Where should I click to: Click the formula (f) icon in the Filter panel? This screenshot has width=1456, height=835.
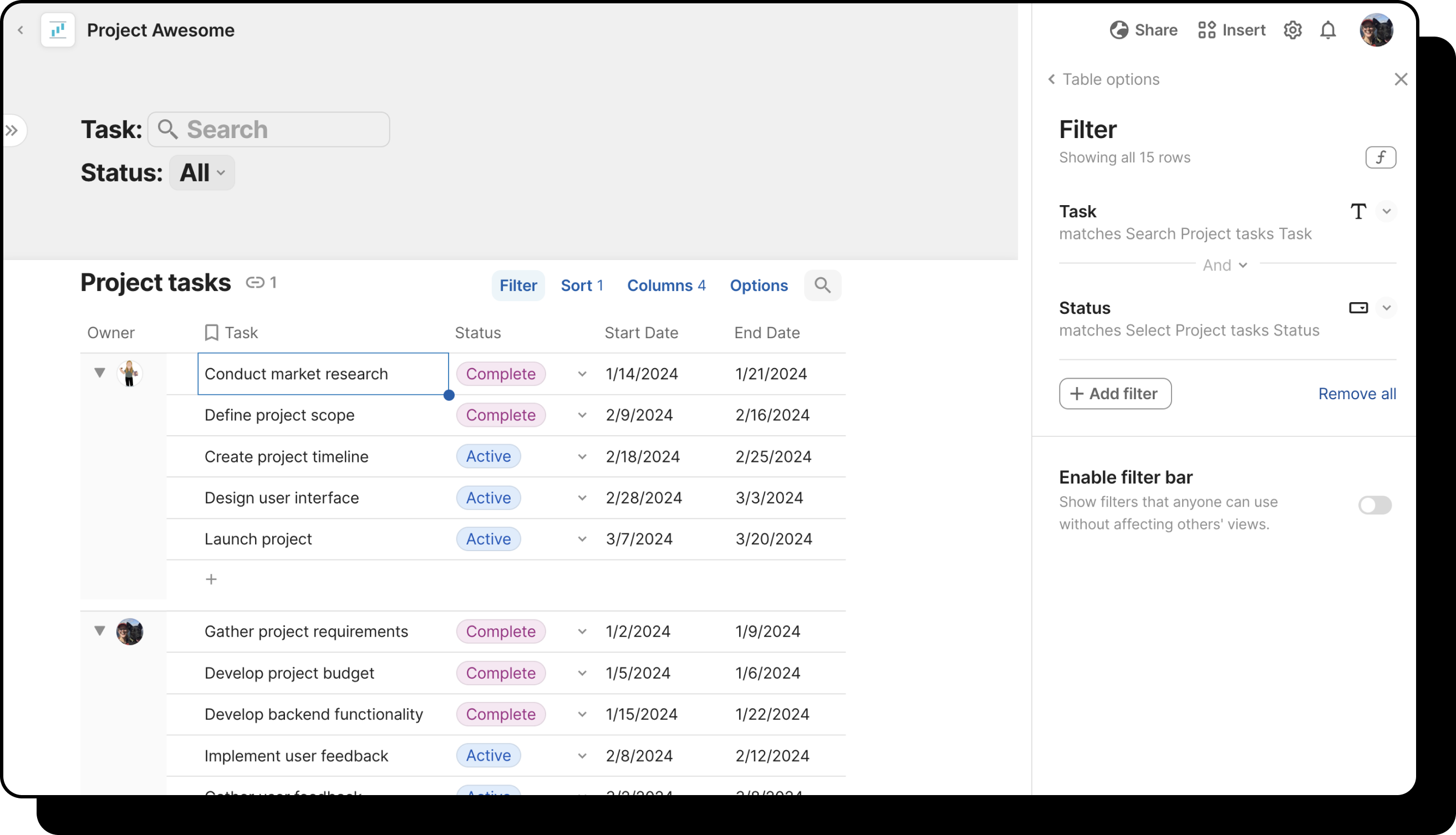(1381, 157)
